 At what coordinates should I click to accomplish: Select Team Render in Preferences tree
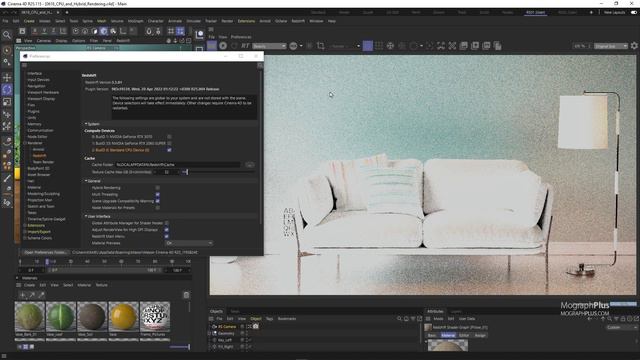(43, 162)
